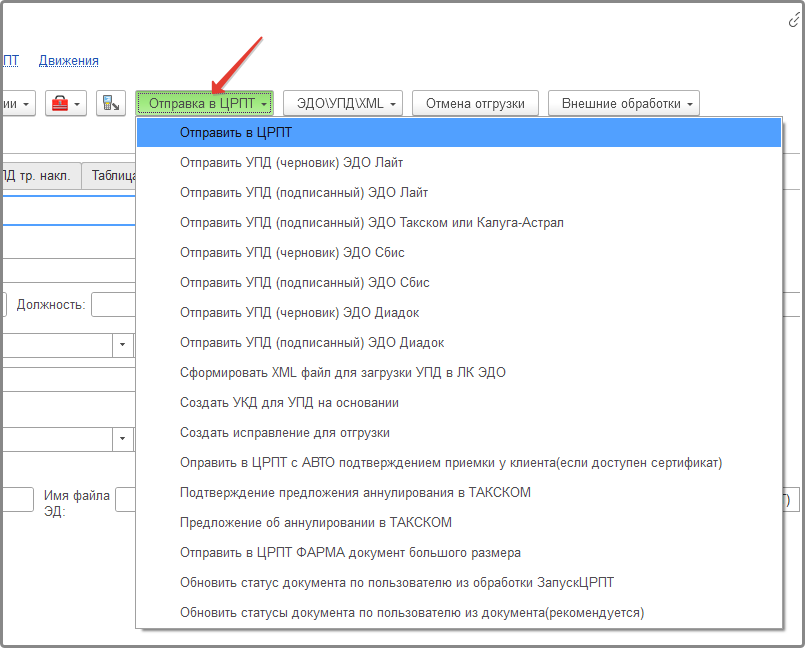Expand the combo box arrow below Должность
Viewport: 805px width, 648px height.
coord(122,344)
